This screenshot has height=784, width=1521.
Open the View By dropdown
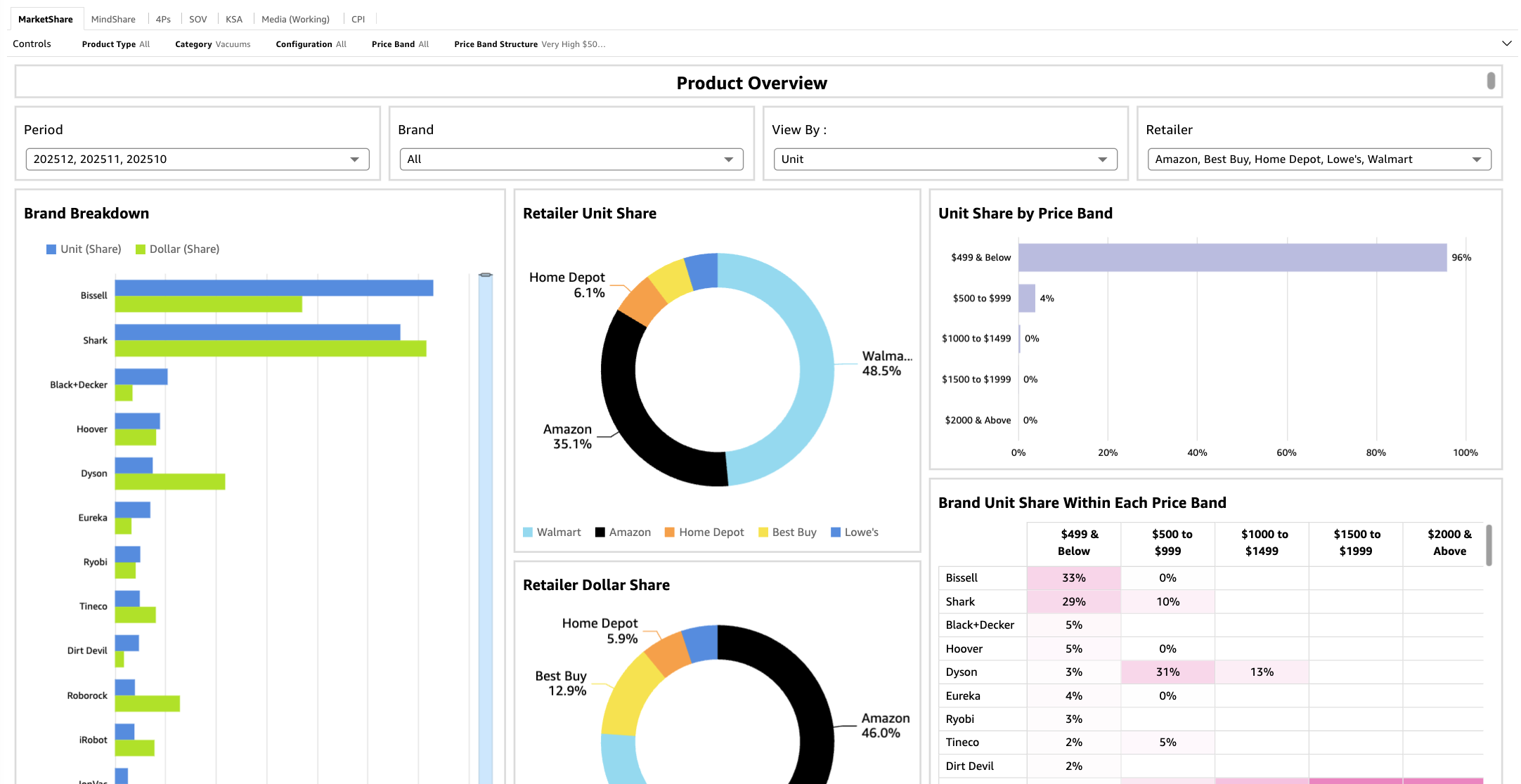945,159
